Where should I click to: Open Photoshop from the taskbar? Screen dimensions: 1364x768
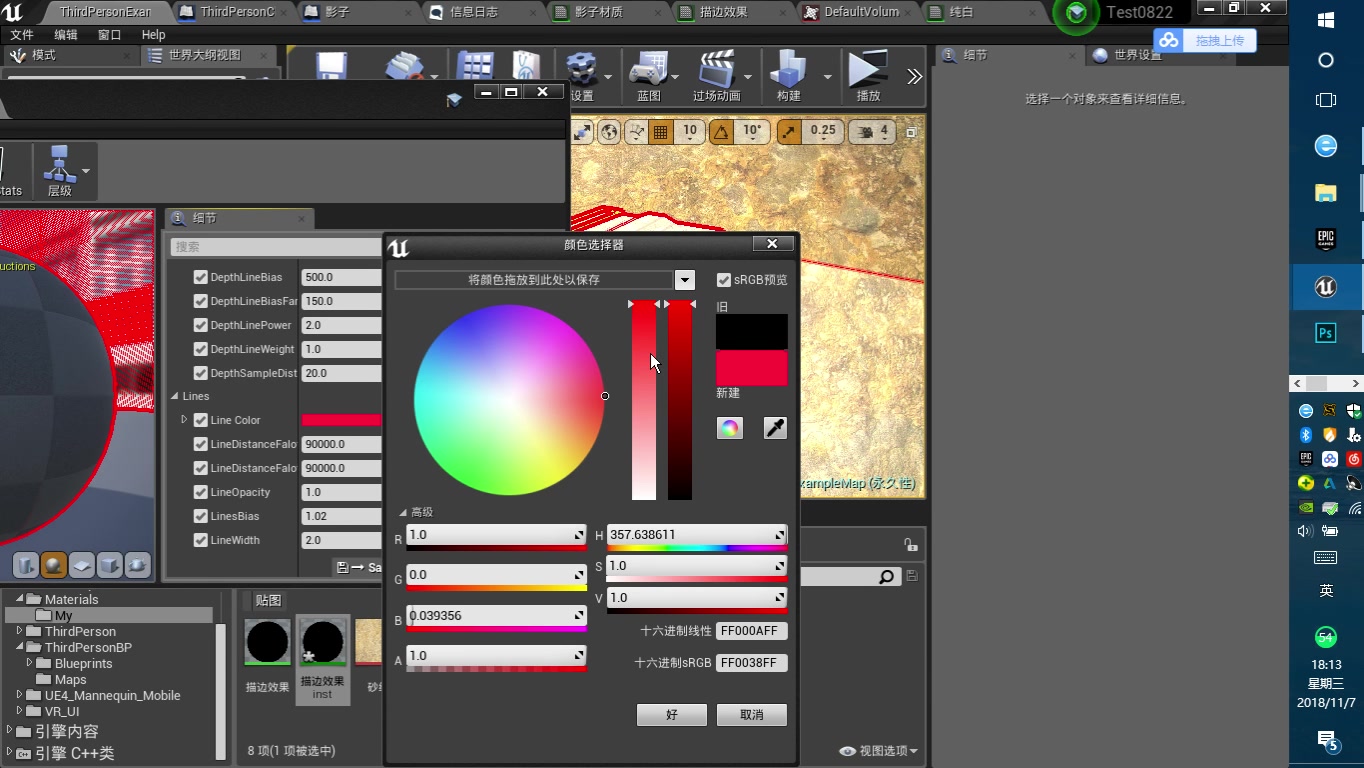1326,333
